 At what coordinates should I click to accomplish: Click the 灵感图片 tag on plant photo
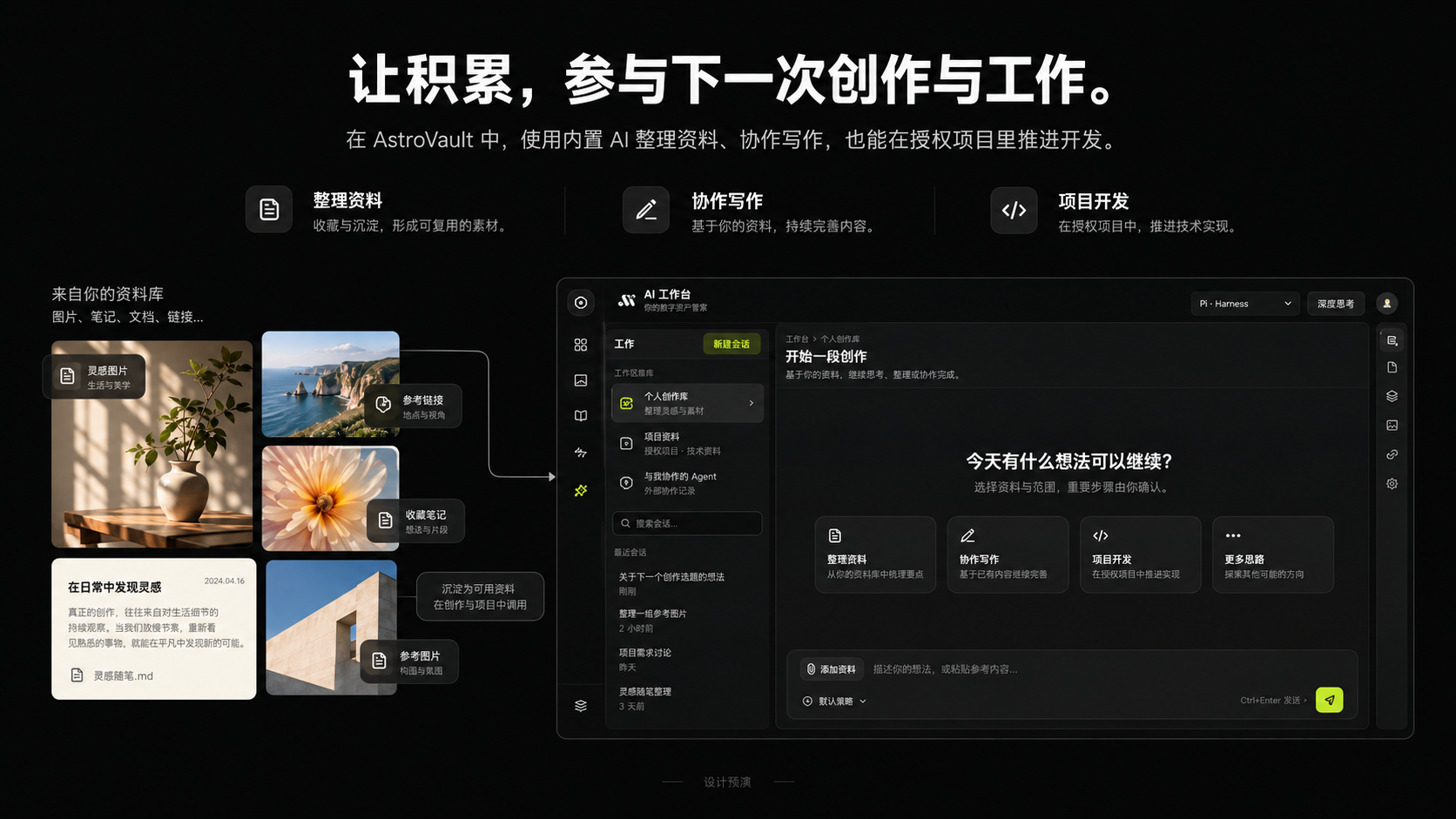[94, 377]
